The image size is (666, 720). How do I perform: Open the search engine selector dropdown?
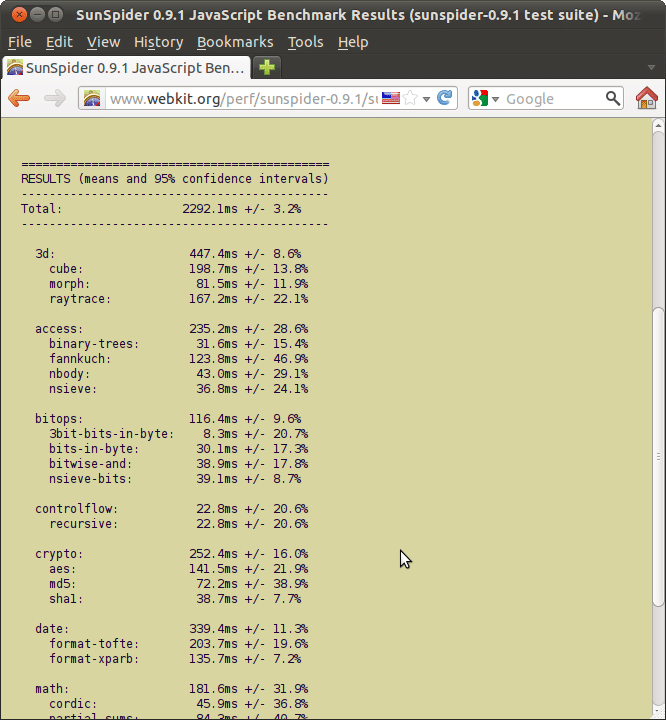pos(495,99)
